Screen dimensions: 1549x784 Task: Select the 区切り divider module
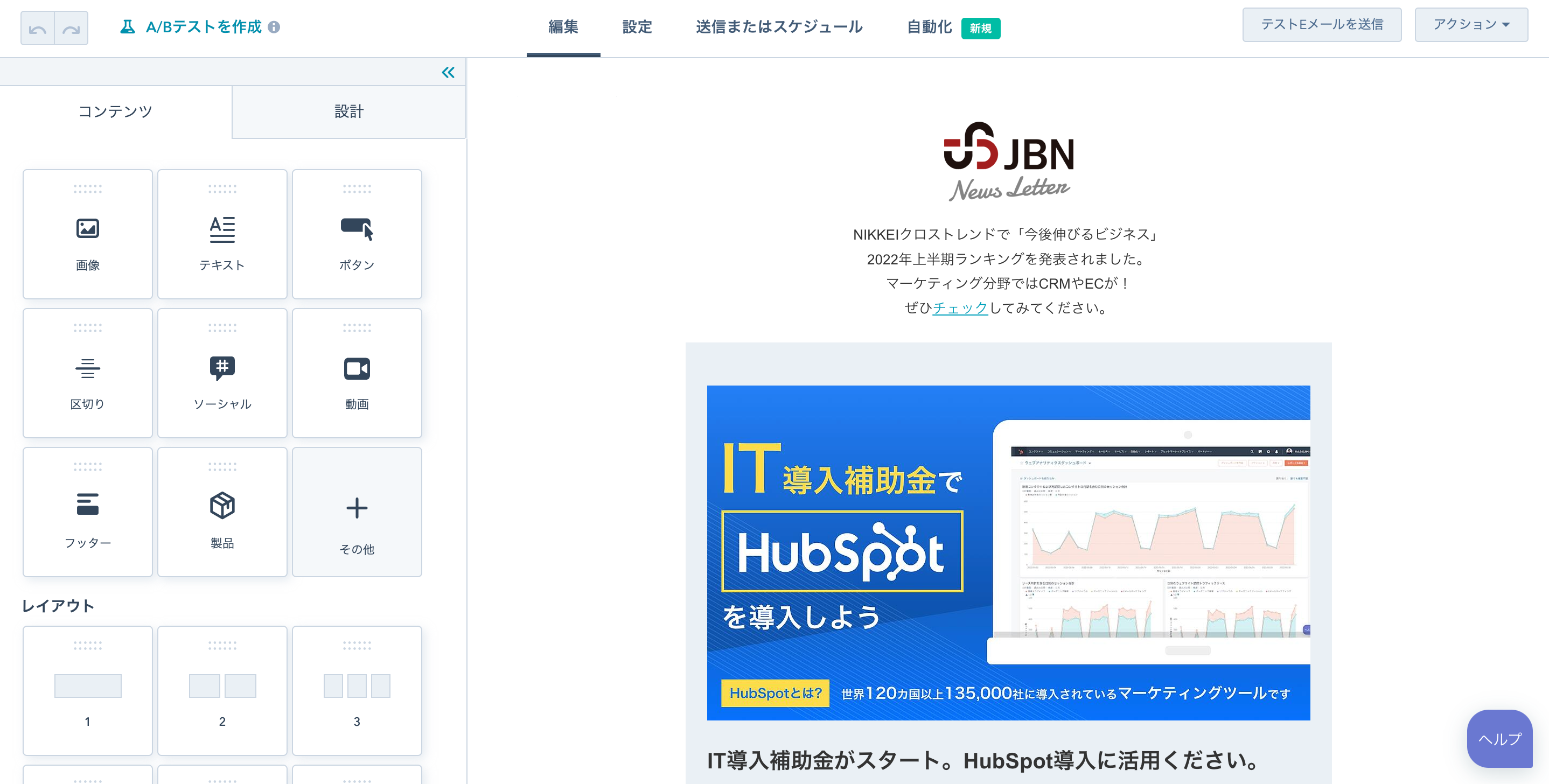coord(88,373)
